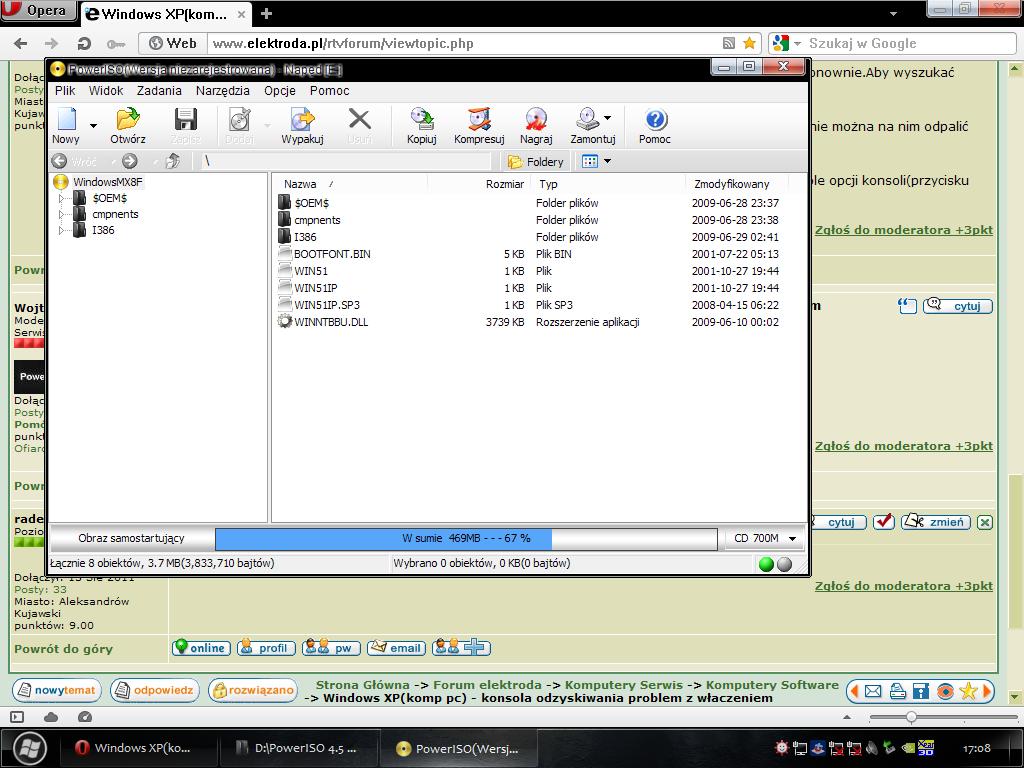This screenshot has height=768, width=1024.
Task: Click the PowerISO forward navigation arrow
Action: click(130, 161)
